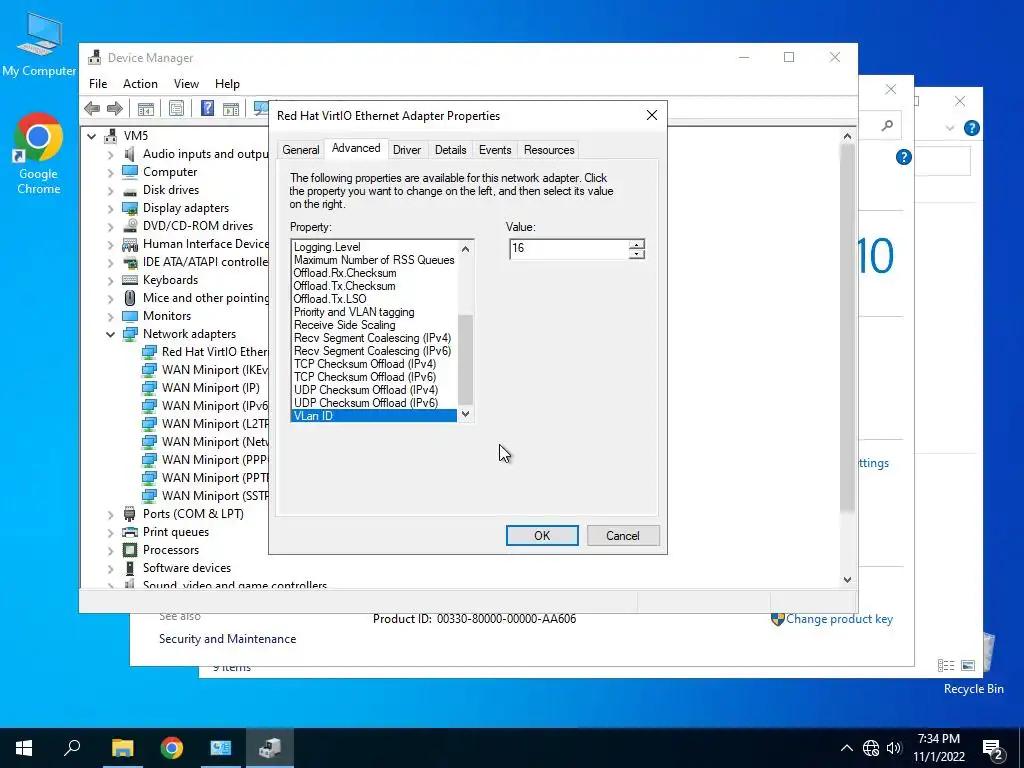Viewport: 1024px width, 768px height.
Task: Select the Keyboards device icon
Action: point(130,280)
